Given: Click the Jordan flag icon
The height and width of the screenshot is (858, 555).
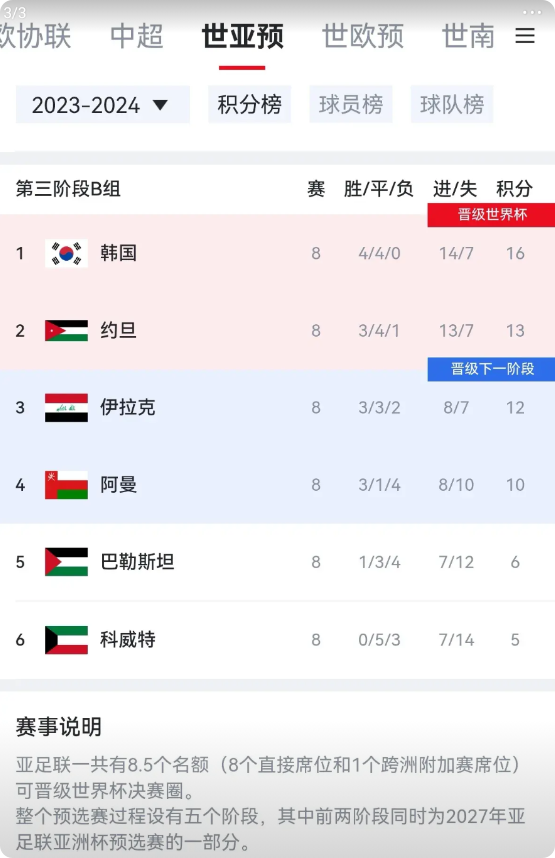Looking at the screenshot, I should tap(66, 331).
